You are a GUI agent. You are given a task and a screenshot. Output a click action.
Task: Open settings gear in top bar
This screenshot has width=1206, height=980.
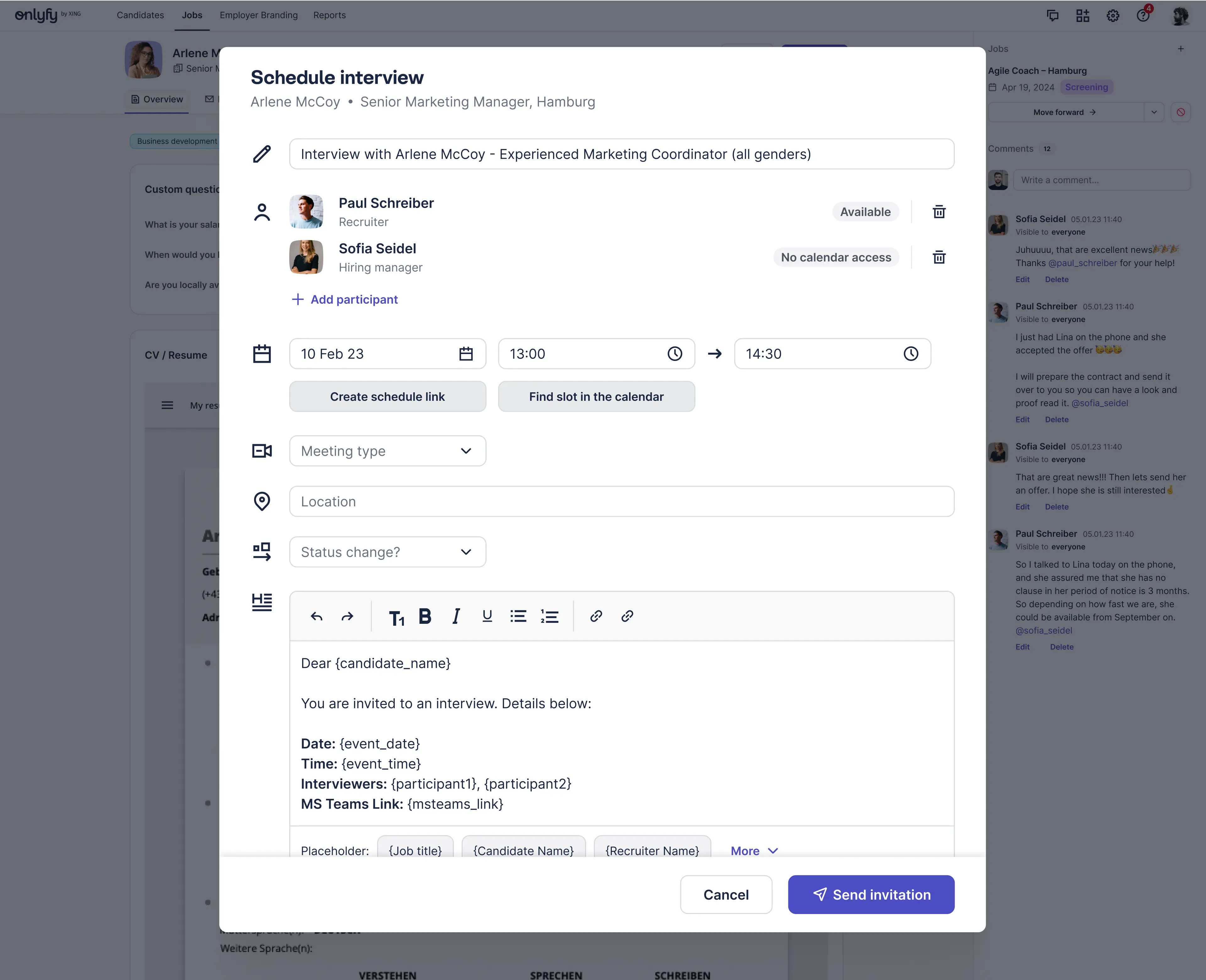click(x=1113, y=16)
